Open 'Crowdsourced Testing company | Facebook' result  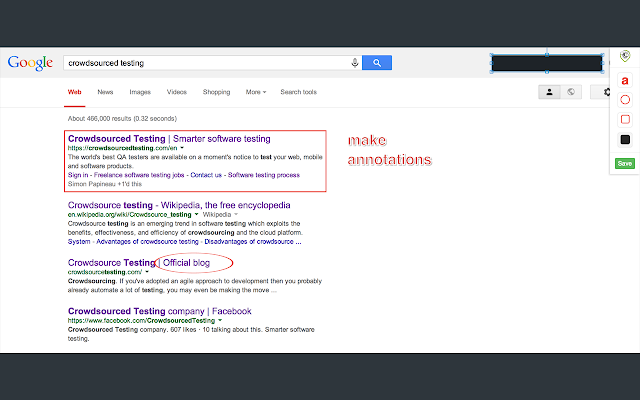(160, 311)
